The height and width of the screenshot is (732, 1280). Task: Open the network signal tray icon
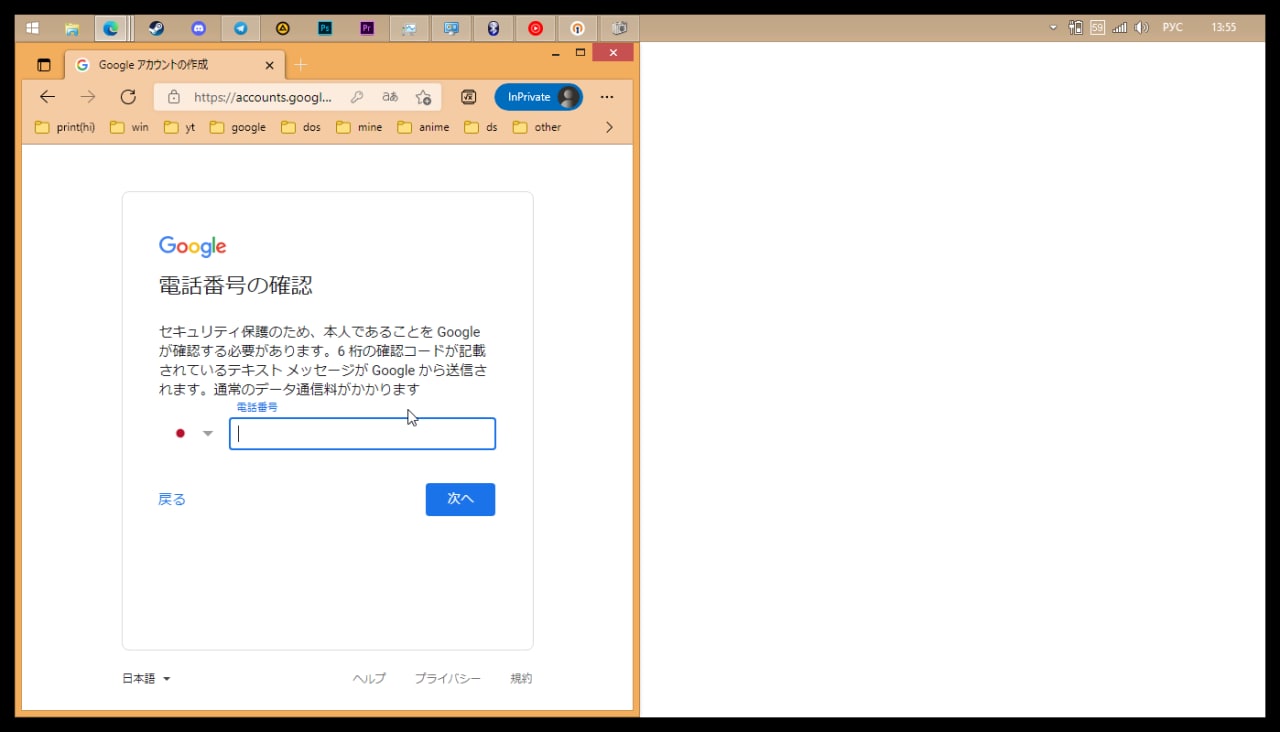tap(1120, 28)
